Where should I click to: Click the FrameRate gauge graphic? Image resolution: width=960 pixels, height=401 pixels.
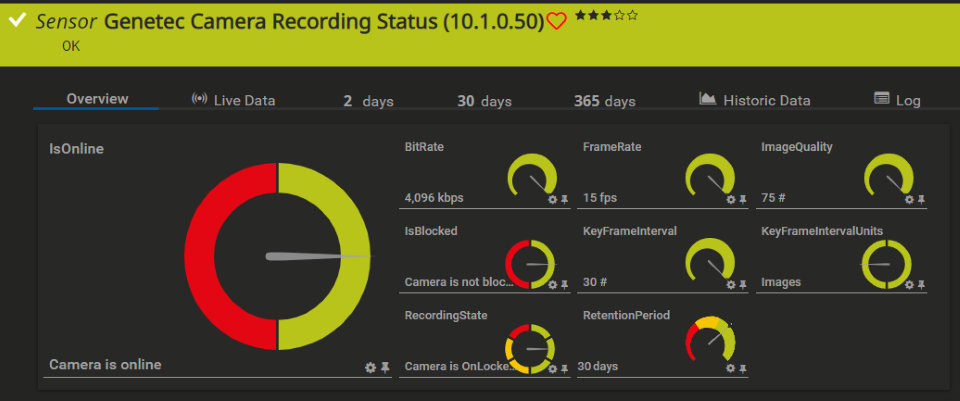click(710, 174)
